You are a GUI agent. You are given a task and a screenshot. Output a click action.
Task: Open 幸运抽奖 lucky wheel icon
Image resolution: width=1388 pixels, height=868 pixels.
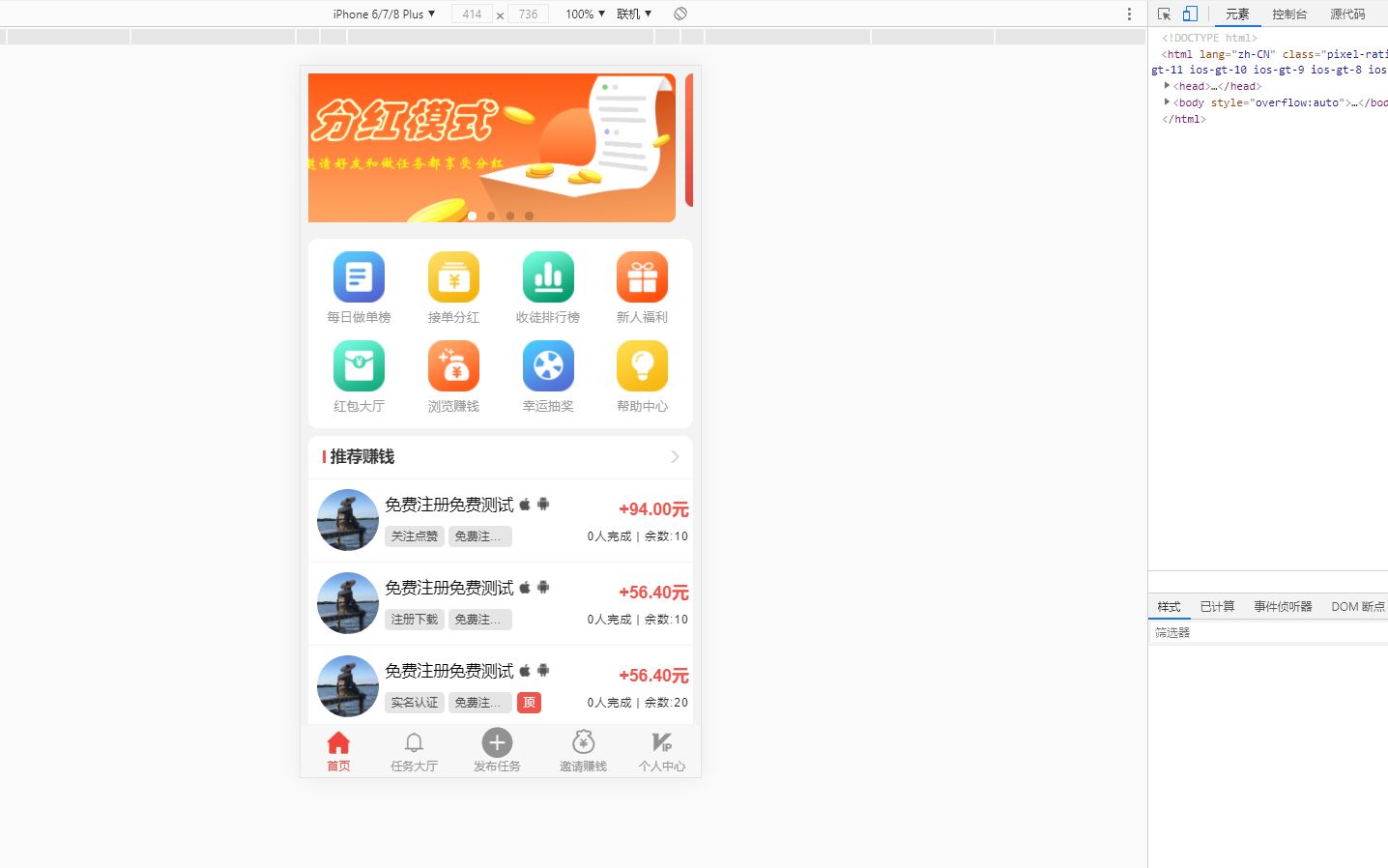coord(548,366)
